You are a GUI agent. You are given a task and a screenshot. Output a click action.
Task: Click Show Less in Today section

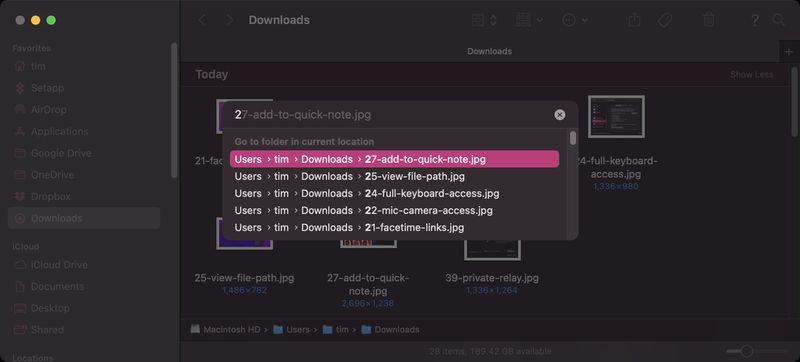(751, 74)
